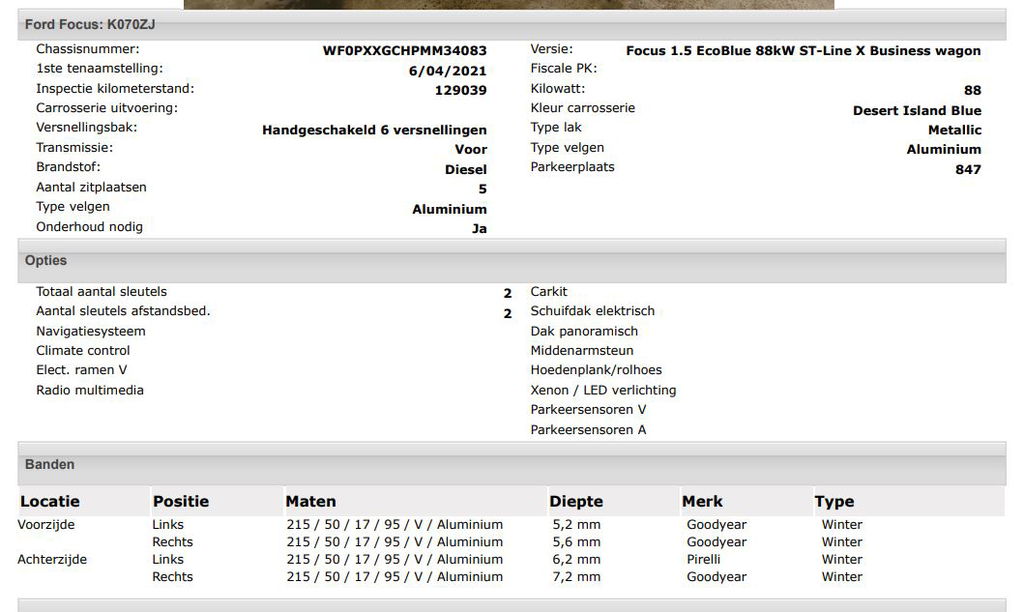
Task: Collapse the Banden section header
Action: click(50, 465)
